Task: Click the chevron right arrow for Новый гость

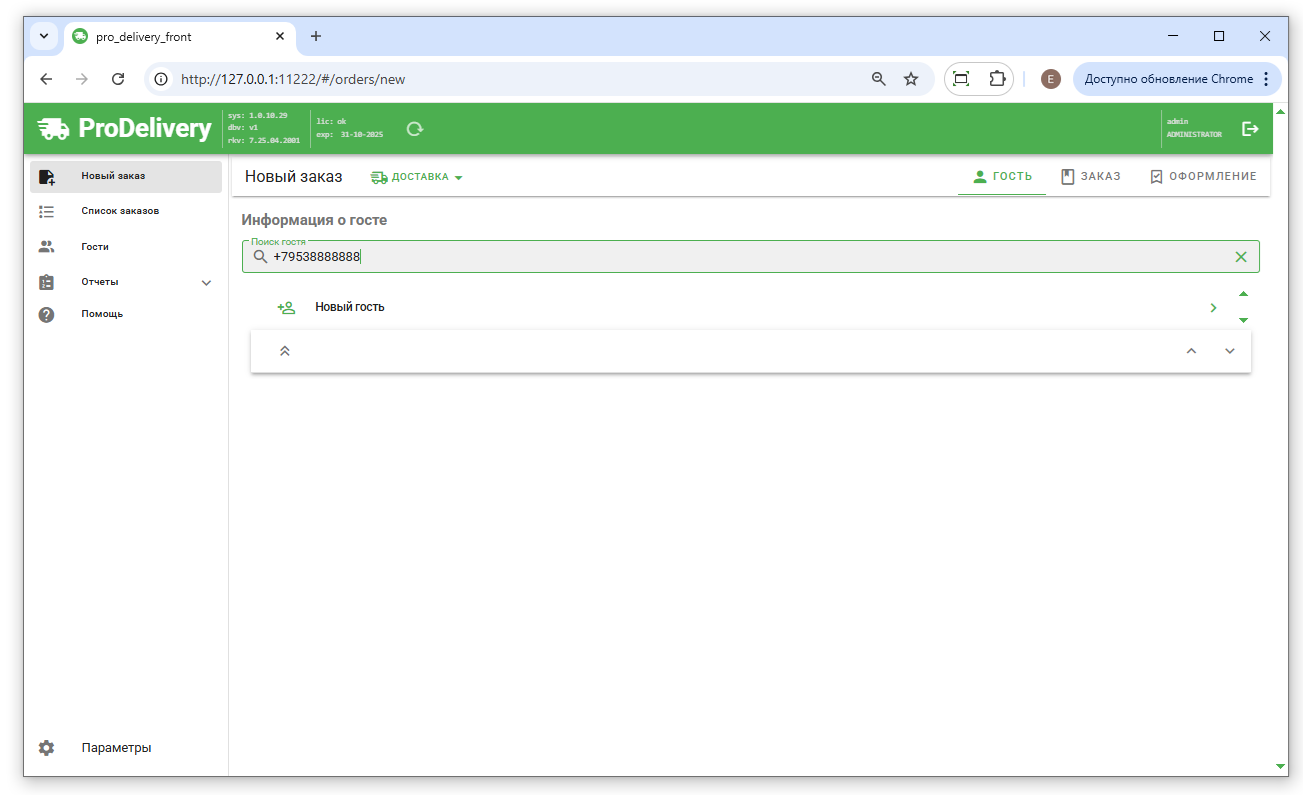Action: [x=1213, y=308]
